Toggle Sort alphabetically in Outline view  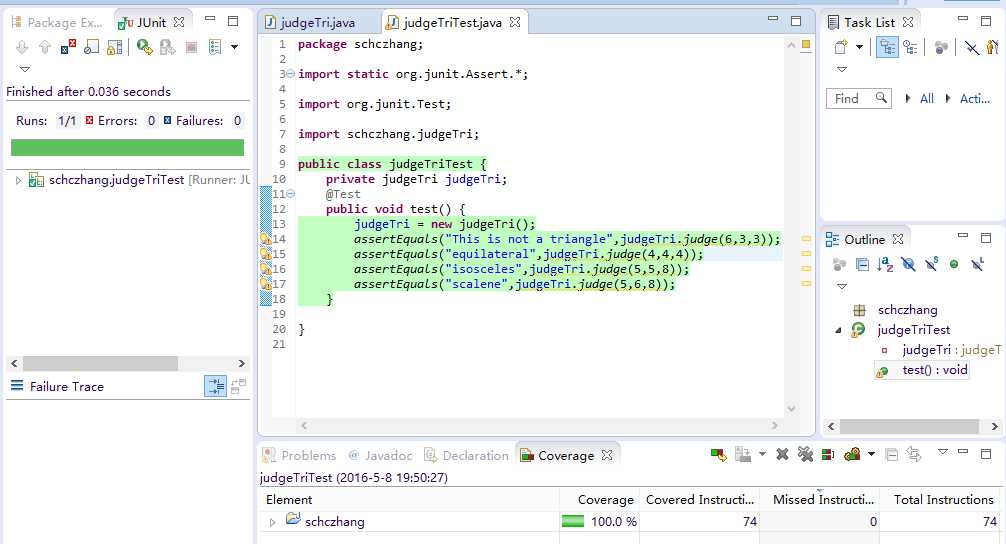click(885, 264)
